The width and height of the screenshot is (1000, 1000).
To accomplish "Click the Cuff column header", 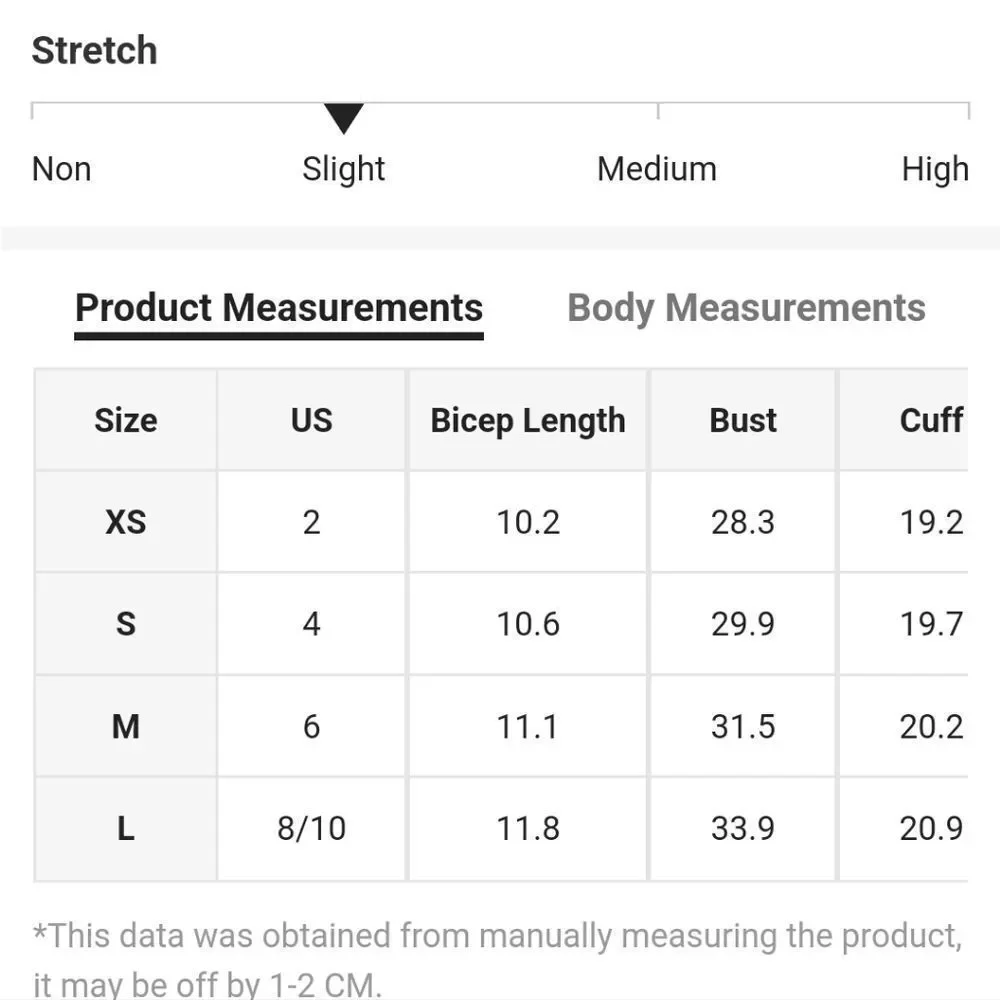I will pyautogui.click(x=930, y=420).
